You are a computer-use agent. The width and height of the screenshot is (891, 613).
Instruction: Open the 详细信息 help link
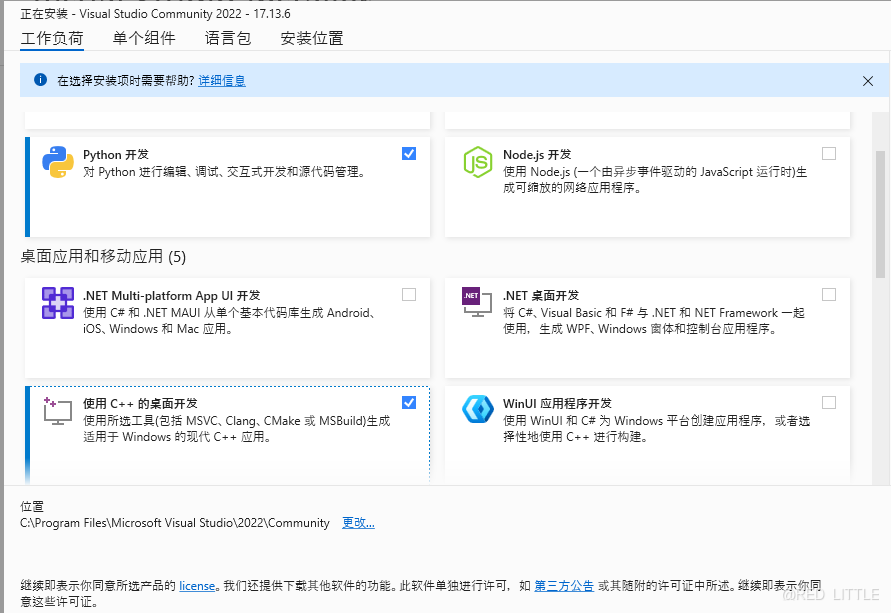pyautogui.click(x=222, y=81)
